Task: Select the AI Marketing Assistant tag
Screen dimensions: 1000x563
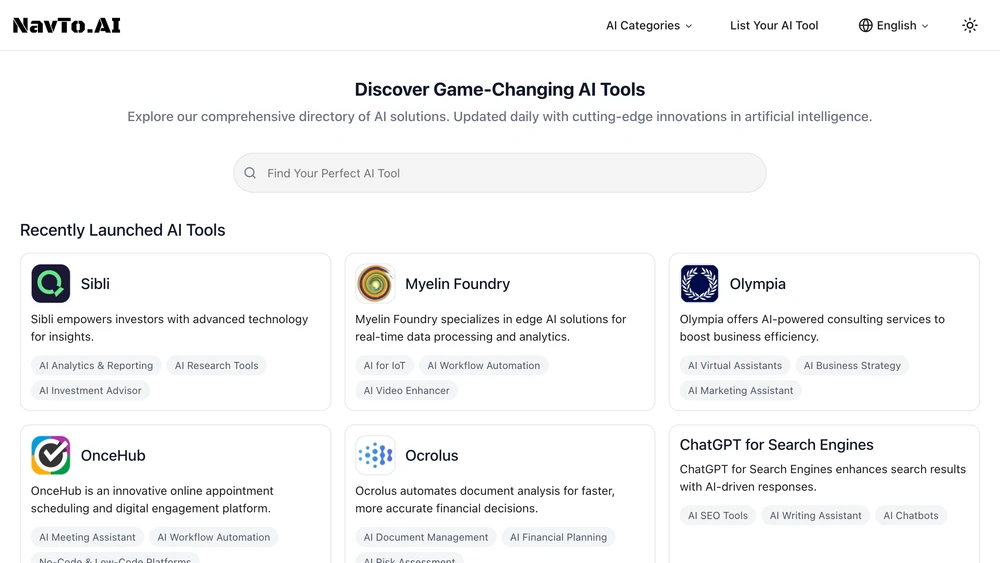Action: 740,390
